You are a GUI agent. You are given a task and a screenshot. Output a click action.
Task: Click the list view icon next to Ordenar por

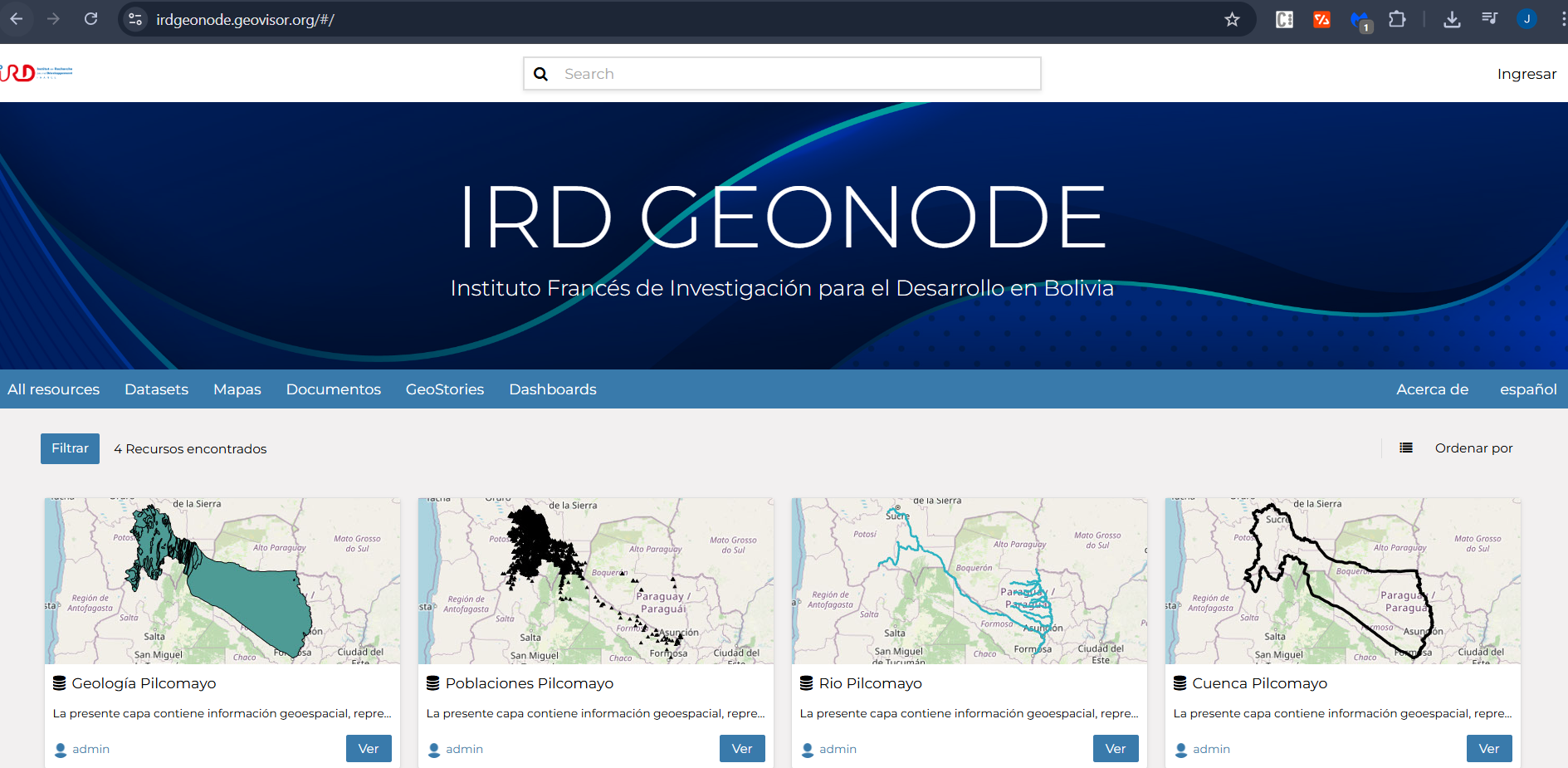[x=1406, y=448]
